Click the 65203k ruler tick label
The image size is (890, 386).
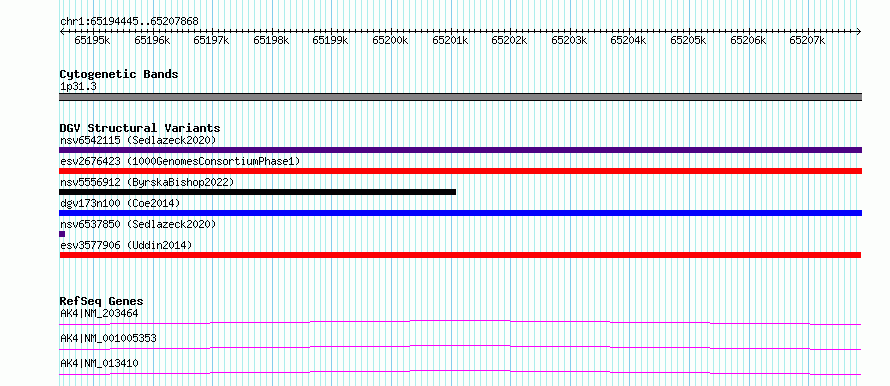[569, 40]
